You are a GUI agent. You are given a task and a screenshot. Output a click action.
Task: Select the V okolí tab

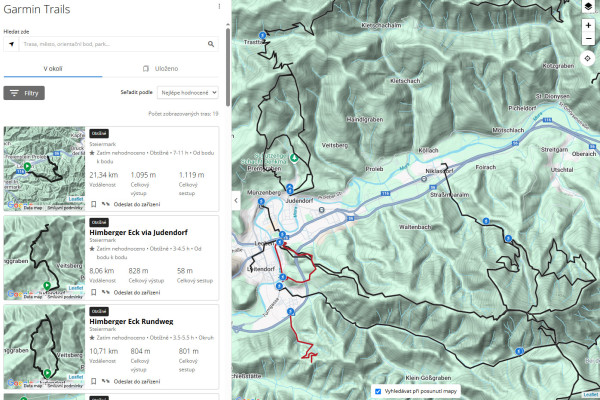click(53, 69)
